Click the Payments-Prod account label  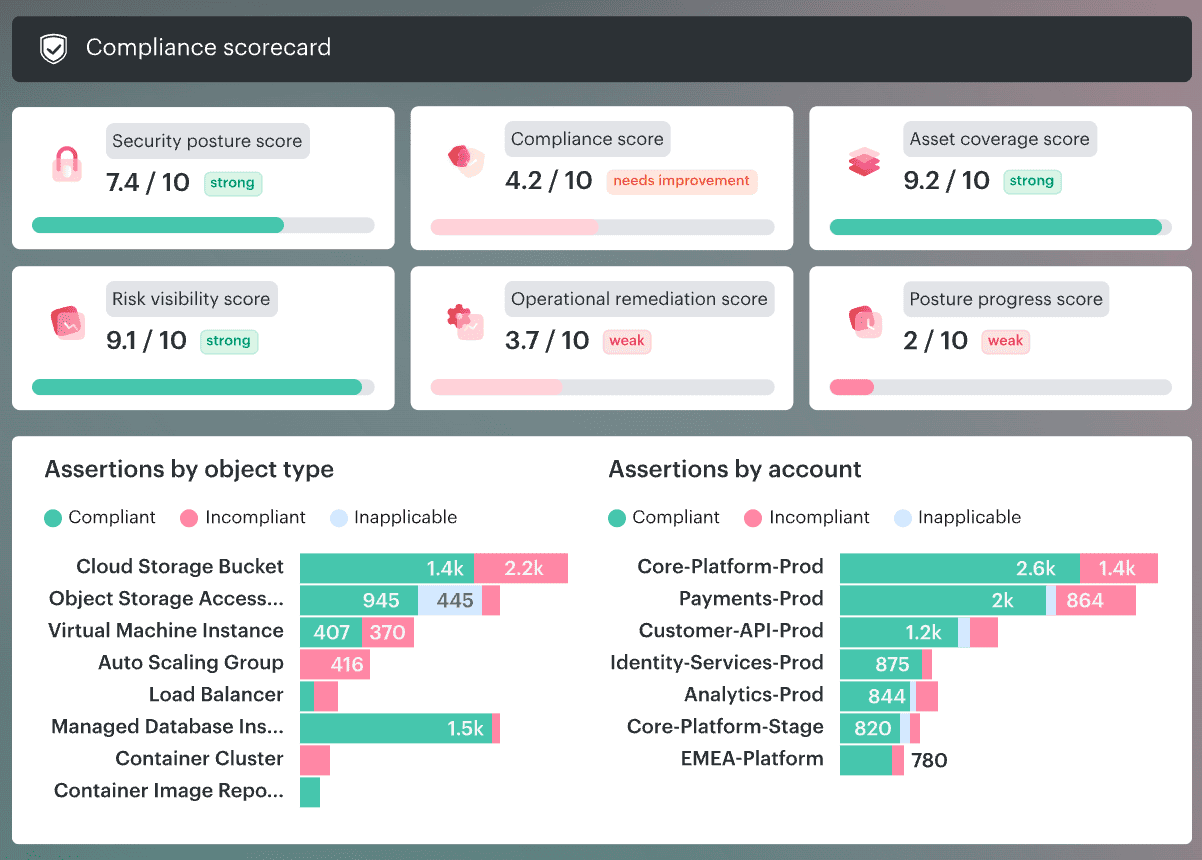tap(751, 599)
